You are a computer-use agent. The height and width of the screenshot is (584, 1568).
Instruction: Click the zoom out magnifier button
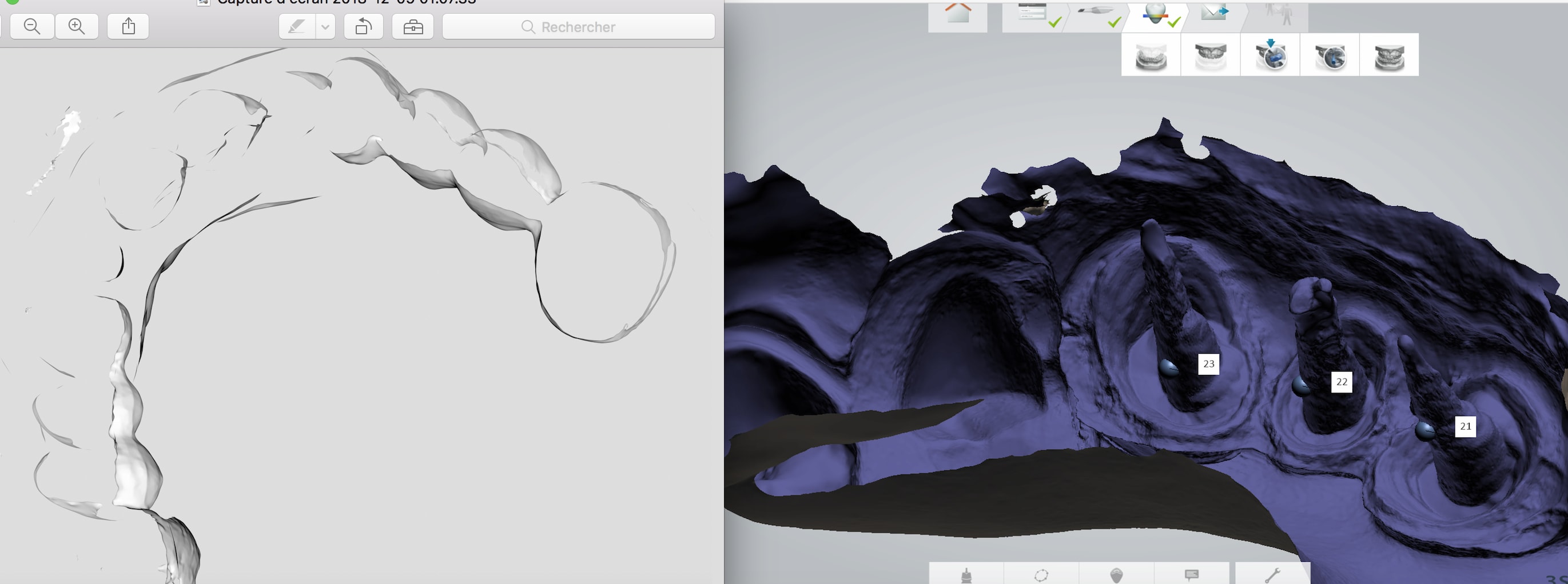(31, 26)
